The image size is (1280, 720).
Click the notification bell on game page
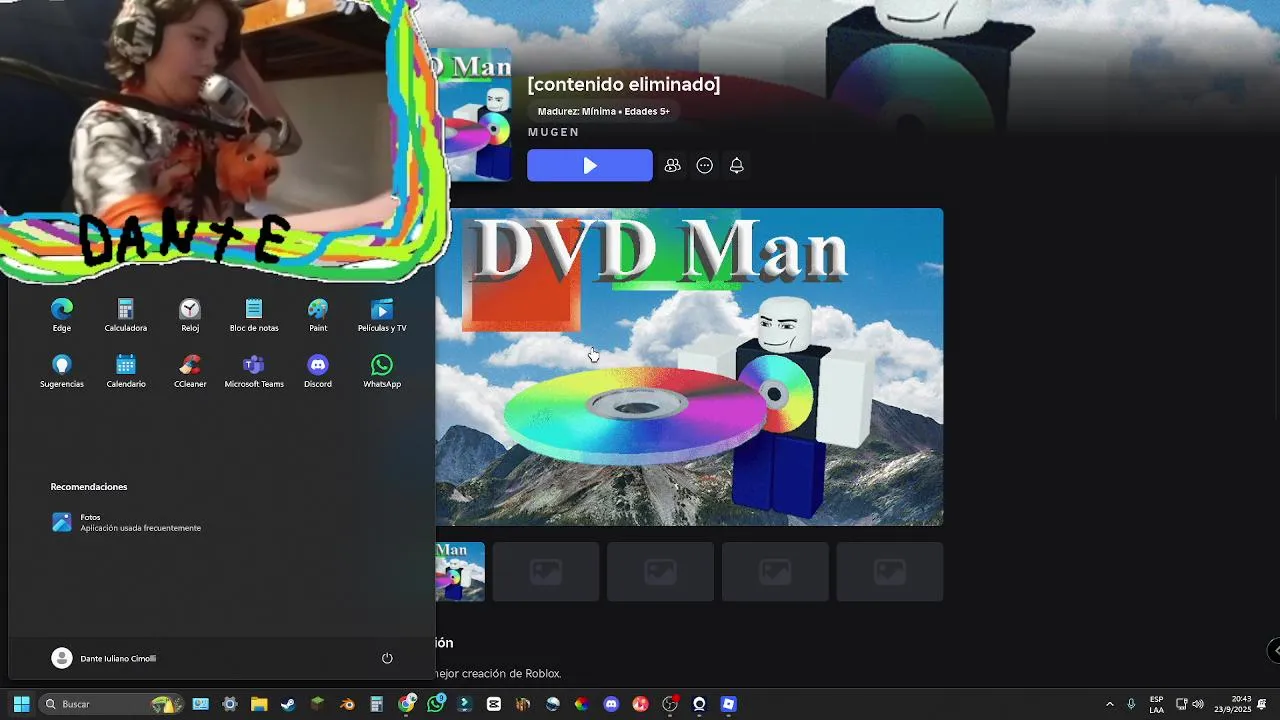[737, 166]
